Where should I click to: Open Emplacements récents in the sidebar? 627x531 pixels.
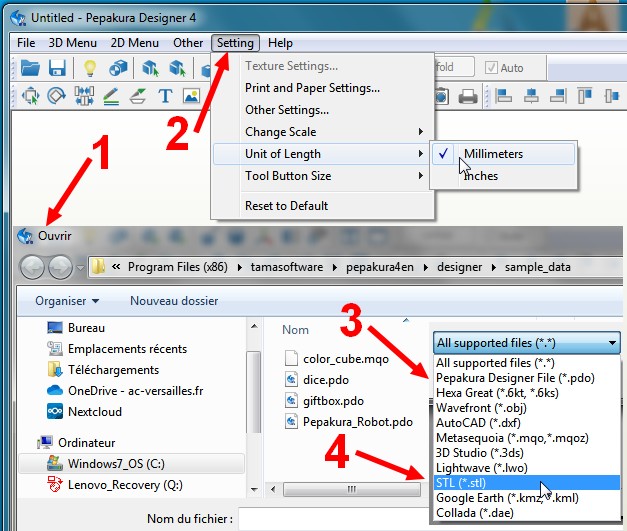click(127, 349)
